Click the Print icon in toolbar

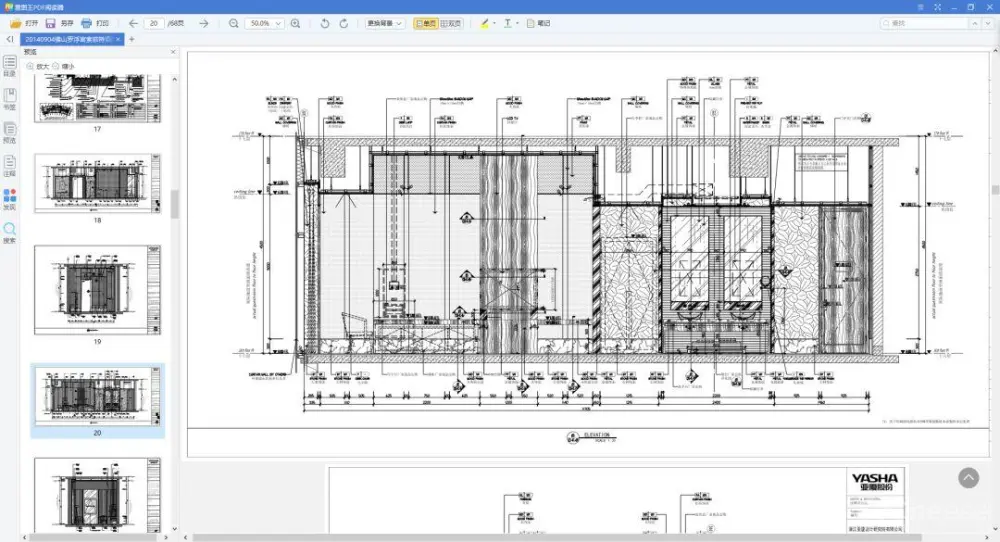tap(87, 23)
